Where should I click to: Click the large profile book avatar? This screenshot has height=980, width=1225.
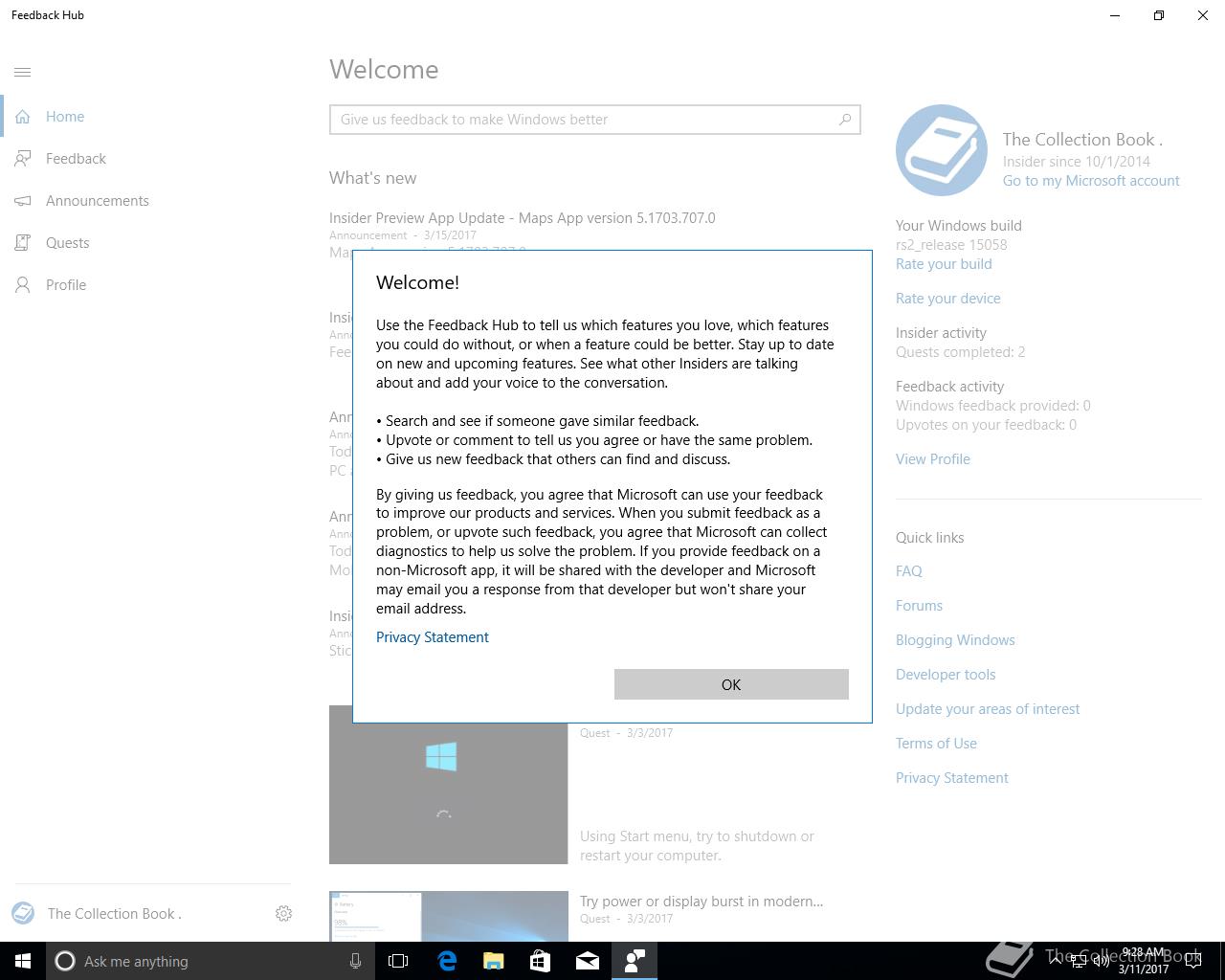(x=942, y=150)
